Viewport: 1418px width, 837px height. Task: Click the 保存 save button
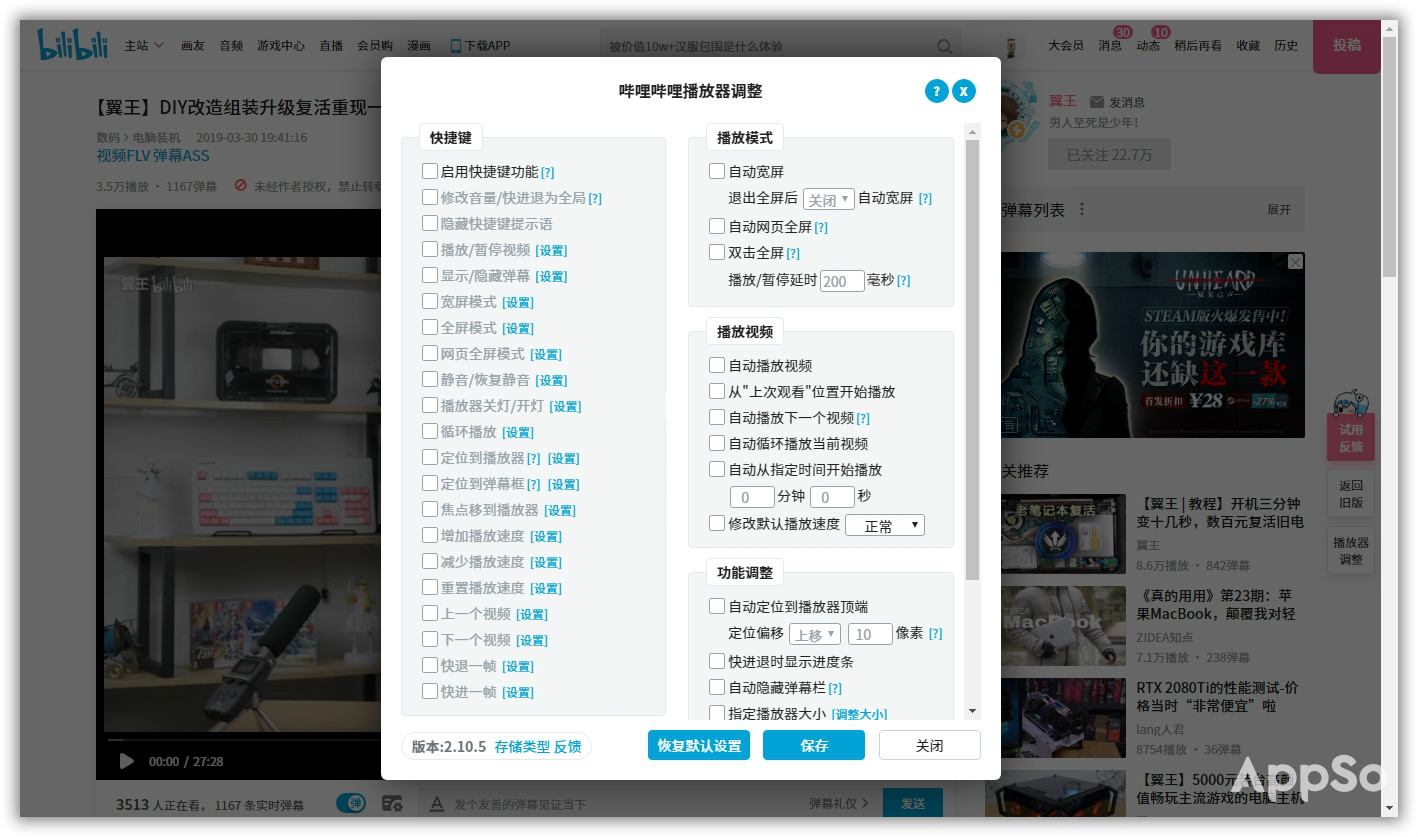pyautogui.click(x=813, y=745)
